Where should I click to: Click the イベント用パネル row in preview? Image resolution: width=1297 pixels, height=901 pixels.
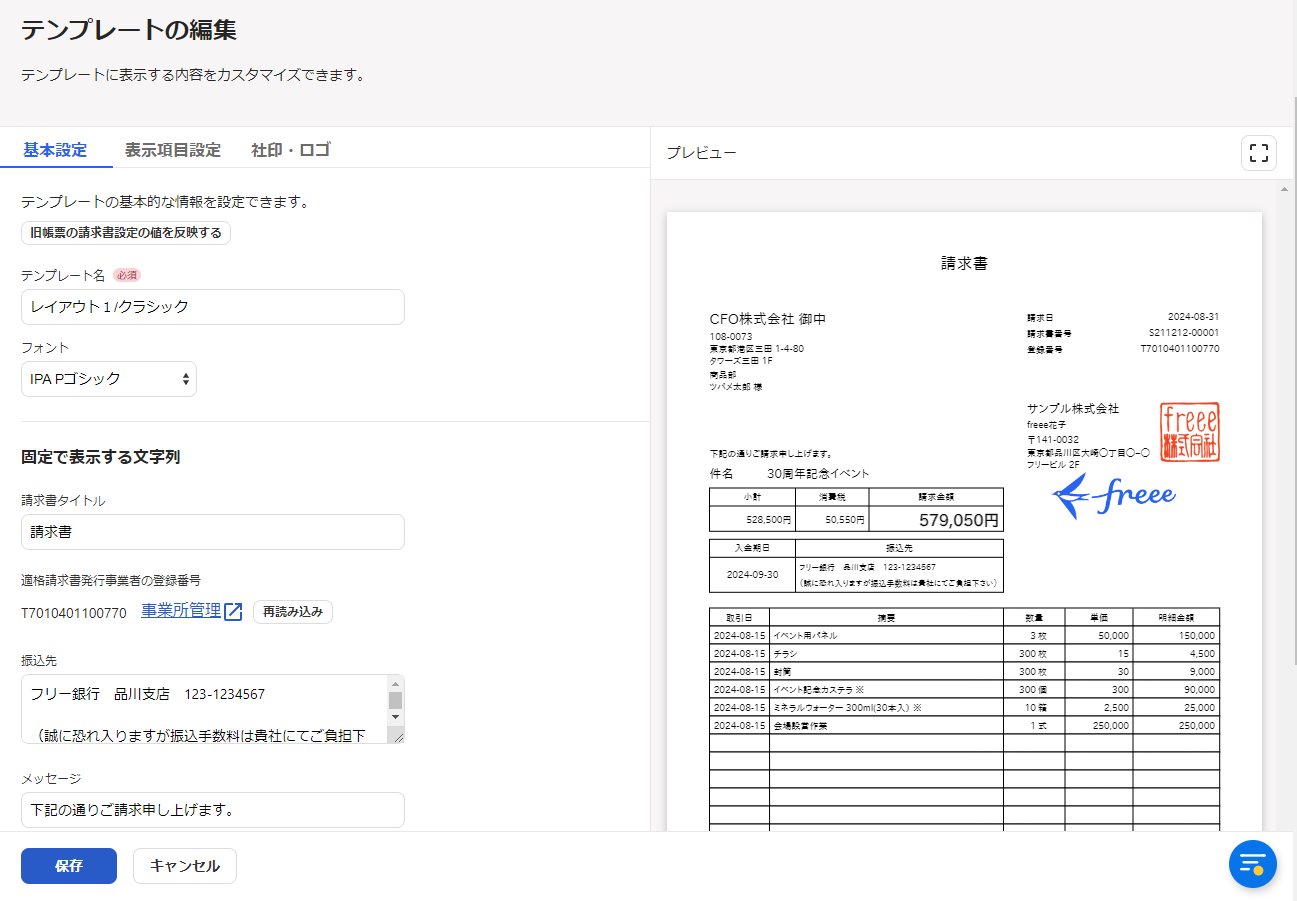(x=964, y=635)
